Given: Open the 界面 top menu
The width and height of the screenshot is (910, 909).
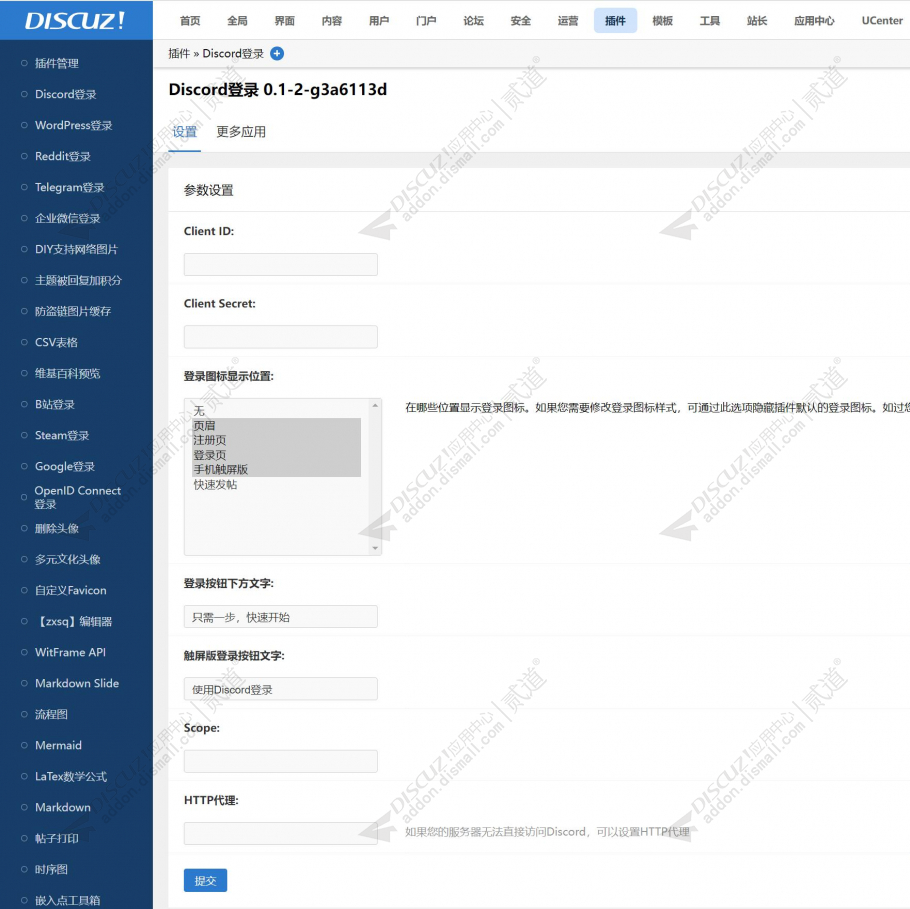Looking at the screenshot, I should coord(284,20).
